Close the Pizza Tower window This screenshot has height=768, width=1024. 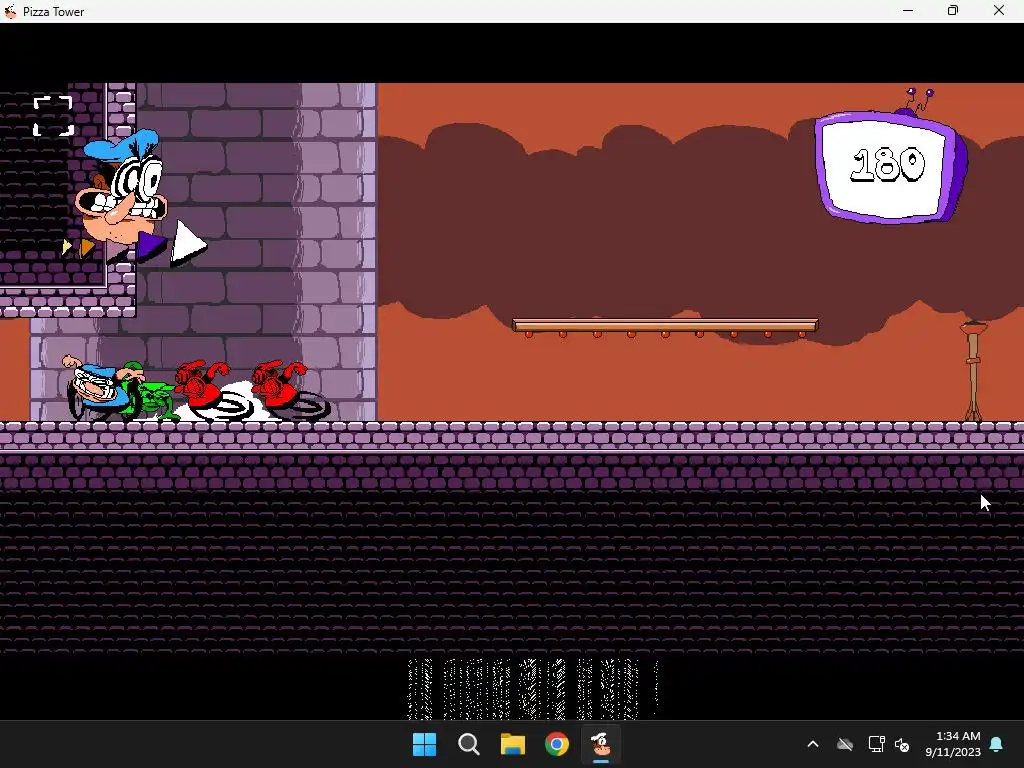click(x=999, y=10)
